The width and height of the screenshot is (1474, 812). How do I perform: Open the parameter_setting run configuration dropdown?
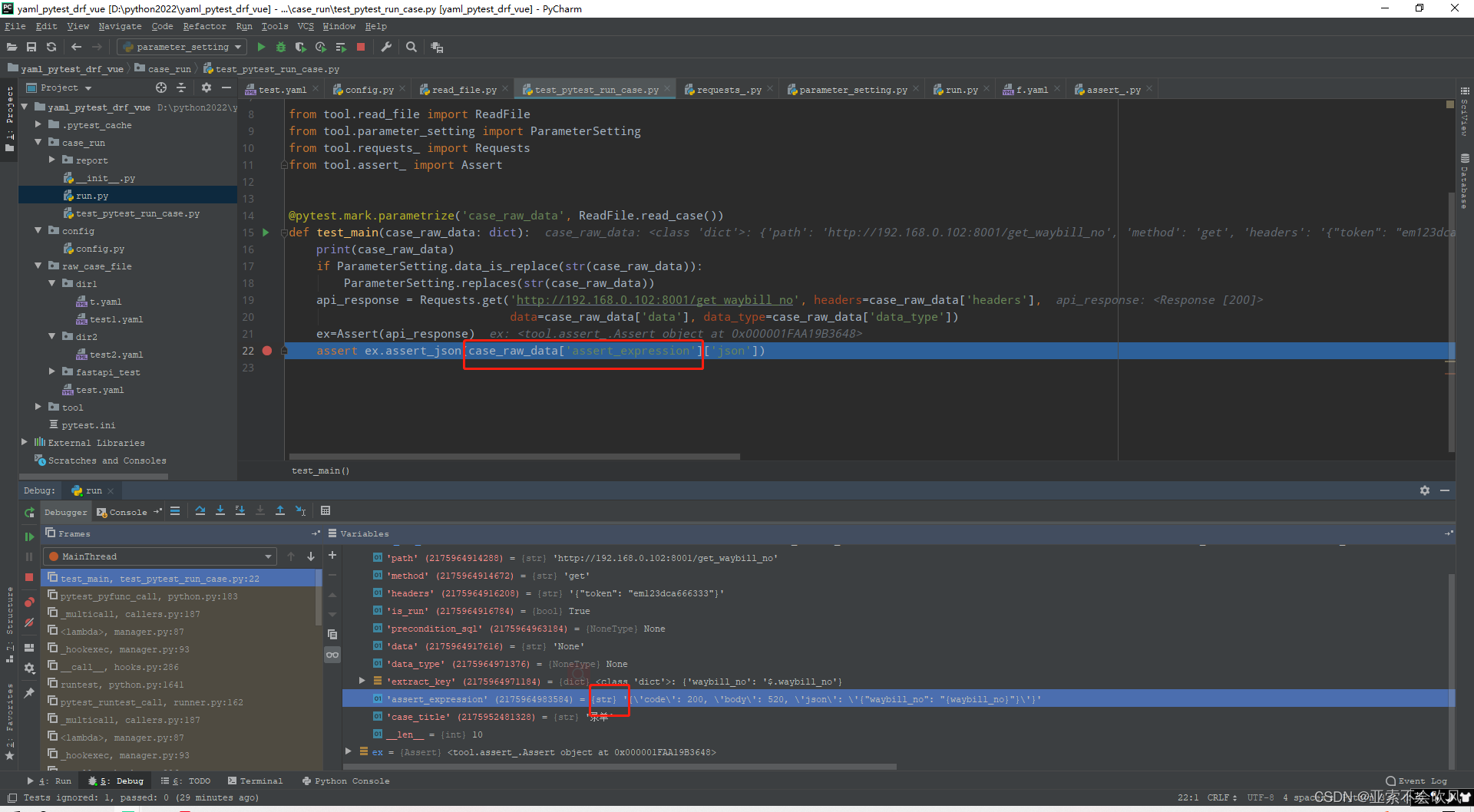pos(182,47)
